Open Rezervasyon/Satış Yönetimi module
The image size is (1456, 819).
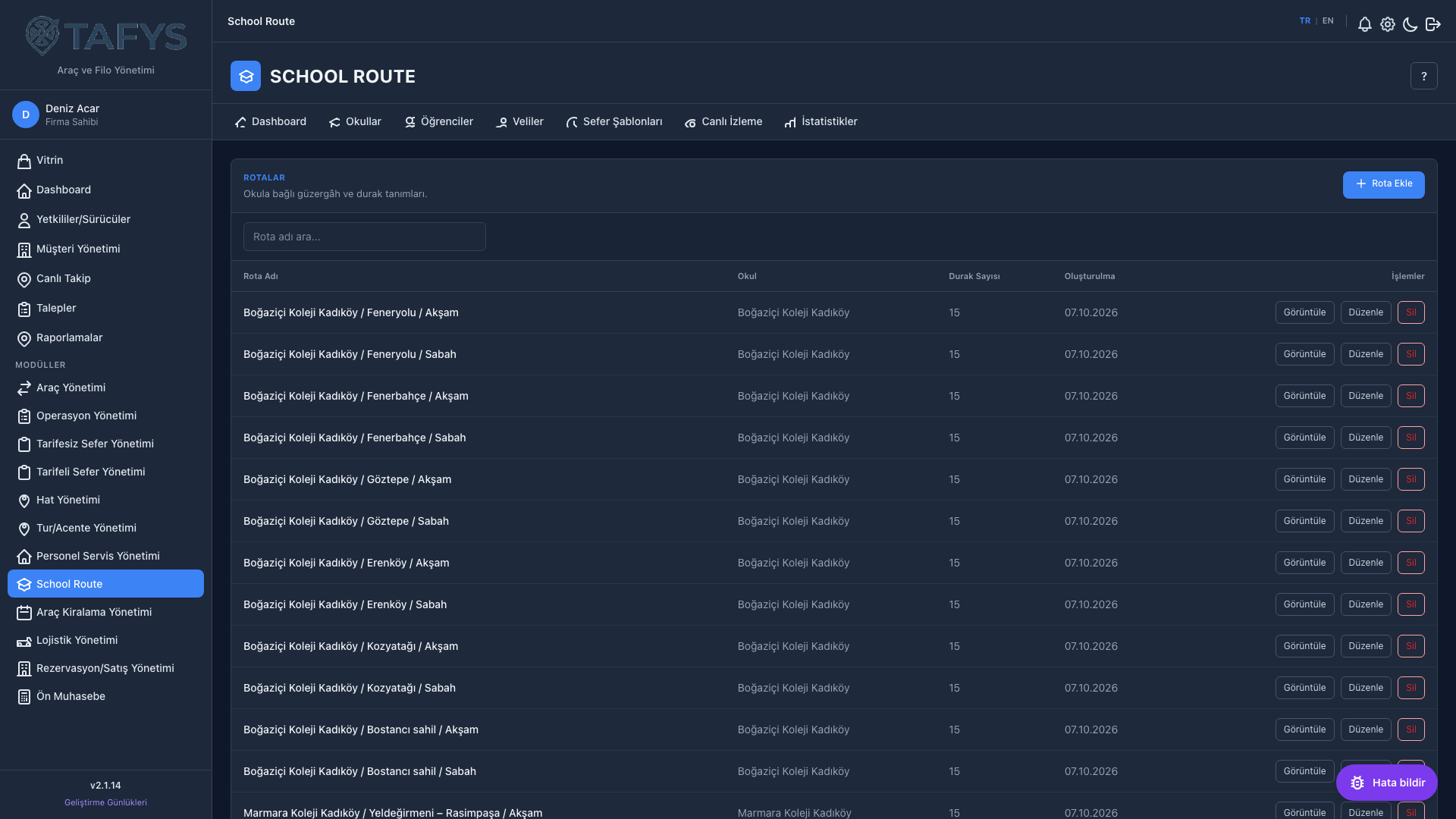pyautogui.click(x=105, y=669)
